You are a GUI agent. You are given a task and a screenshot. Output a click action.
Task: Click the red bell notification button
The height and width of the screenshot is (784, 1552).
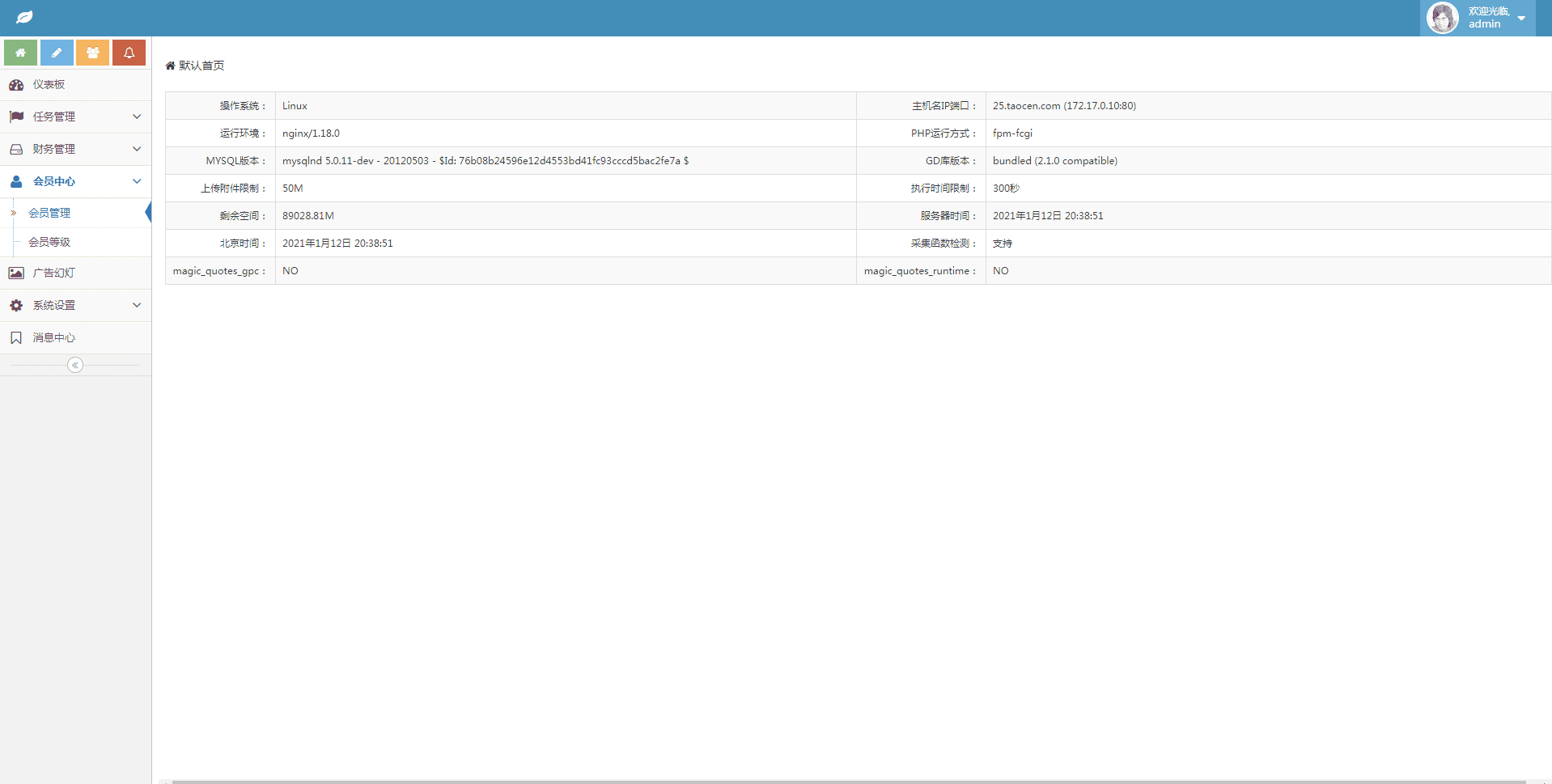pos(129,53)
